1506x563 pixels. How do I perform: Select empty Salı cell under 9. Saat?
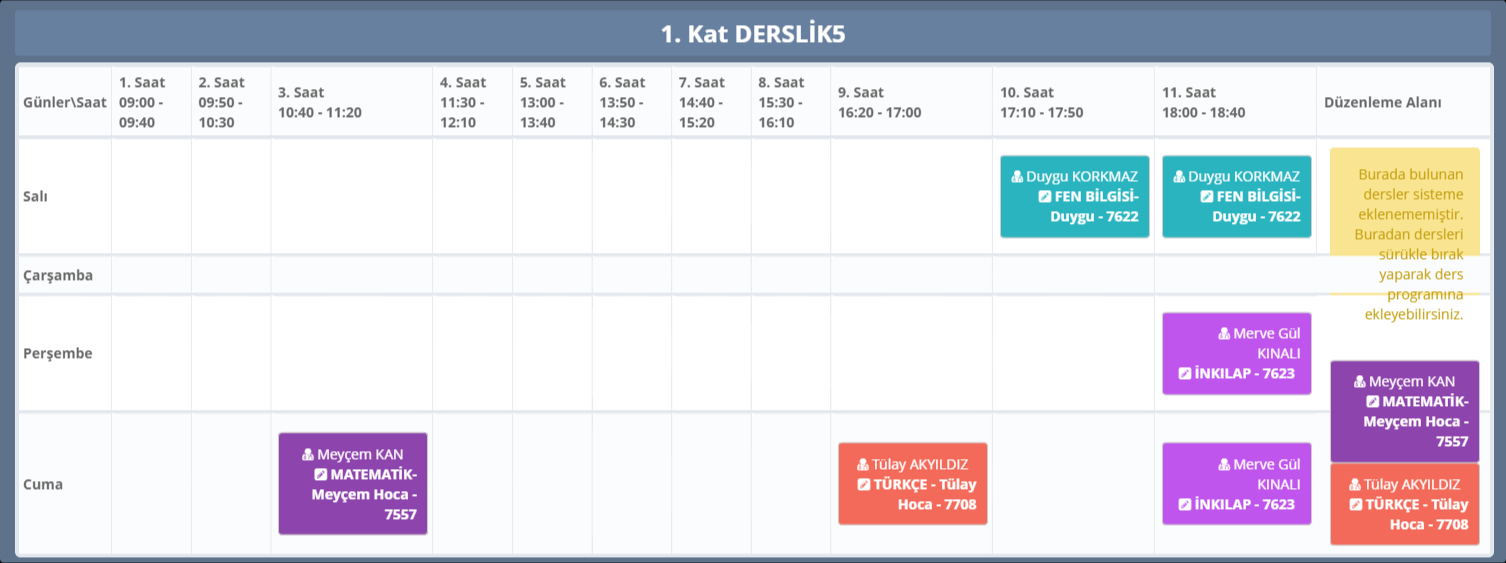click(x=911, y=196)
